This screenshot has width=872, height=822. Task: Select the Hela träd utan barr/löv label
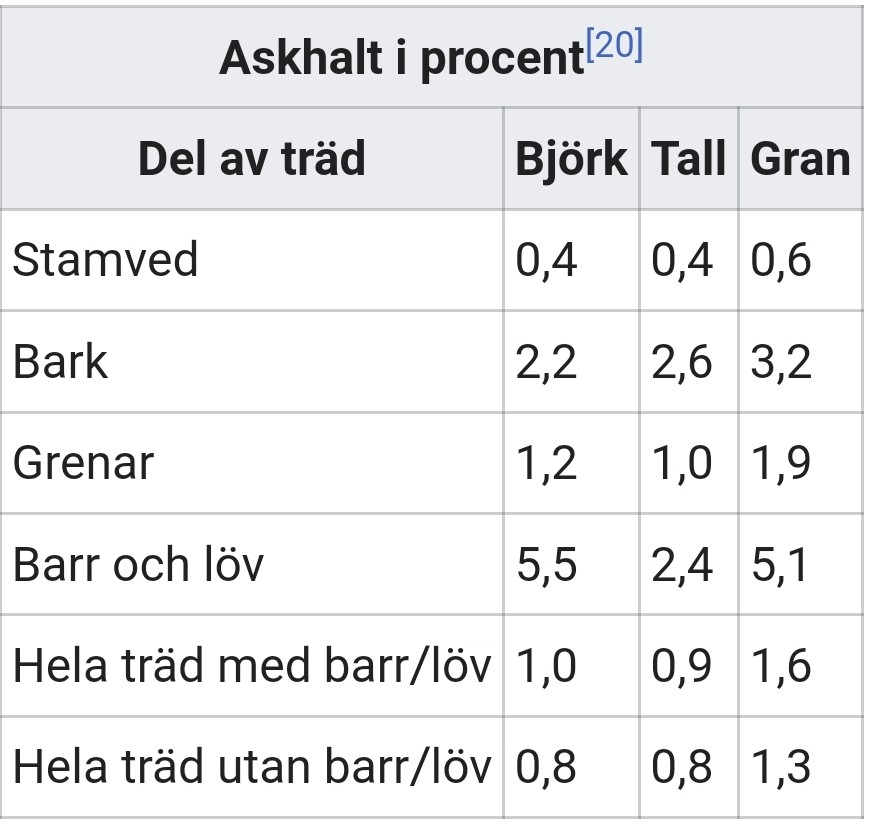point(252,767)
